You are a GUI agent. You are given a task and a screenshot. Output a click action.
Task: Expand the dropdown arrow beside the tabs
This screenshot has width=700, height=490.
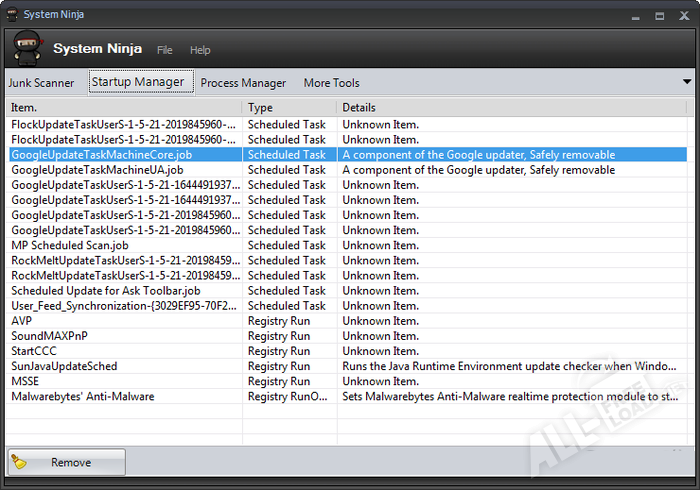click(x=687, y=82)
